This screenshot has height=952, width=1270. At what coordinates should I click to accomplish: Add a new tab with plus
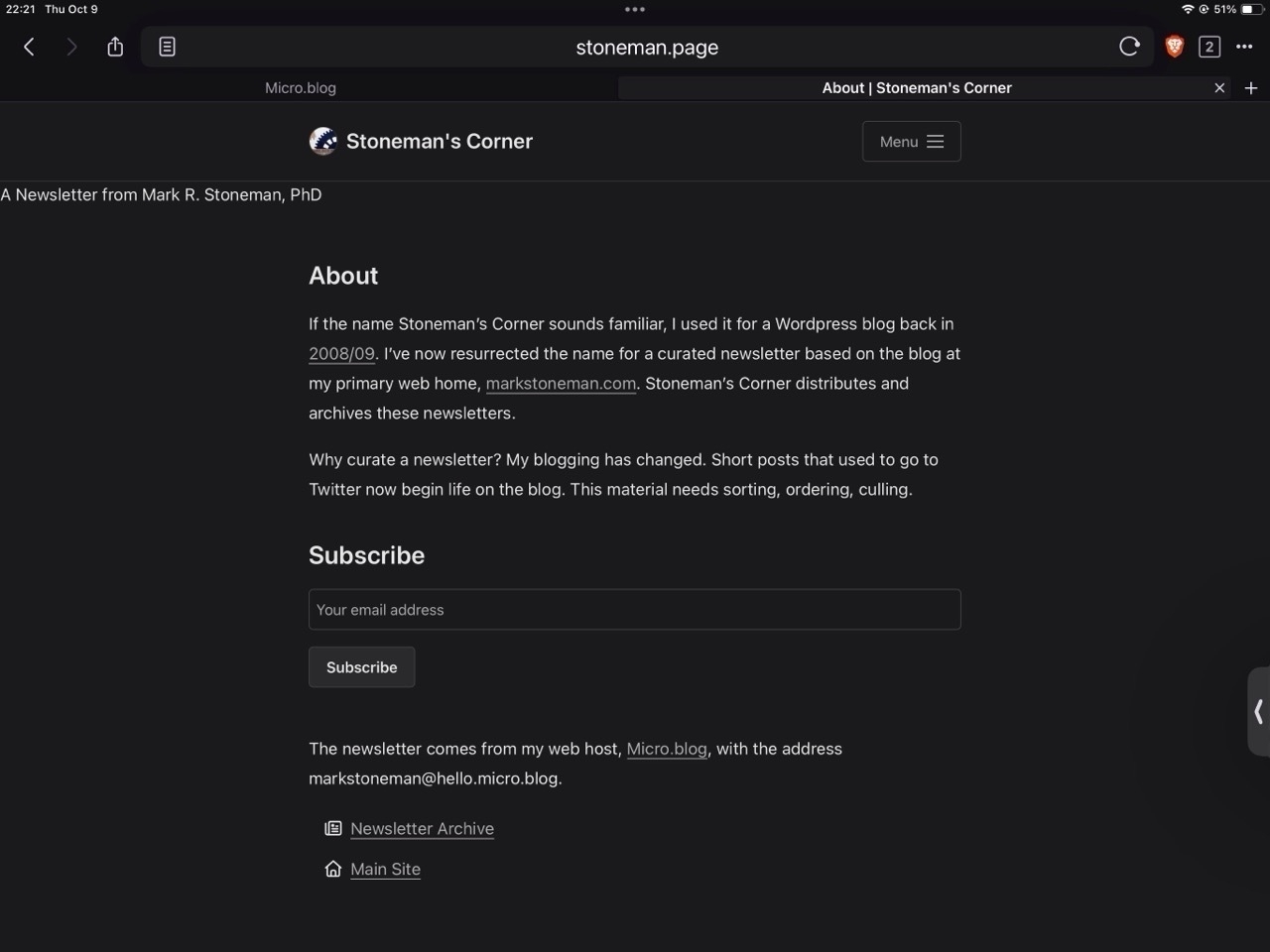point(1251,88)
